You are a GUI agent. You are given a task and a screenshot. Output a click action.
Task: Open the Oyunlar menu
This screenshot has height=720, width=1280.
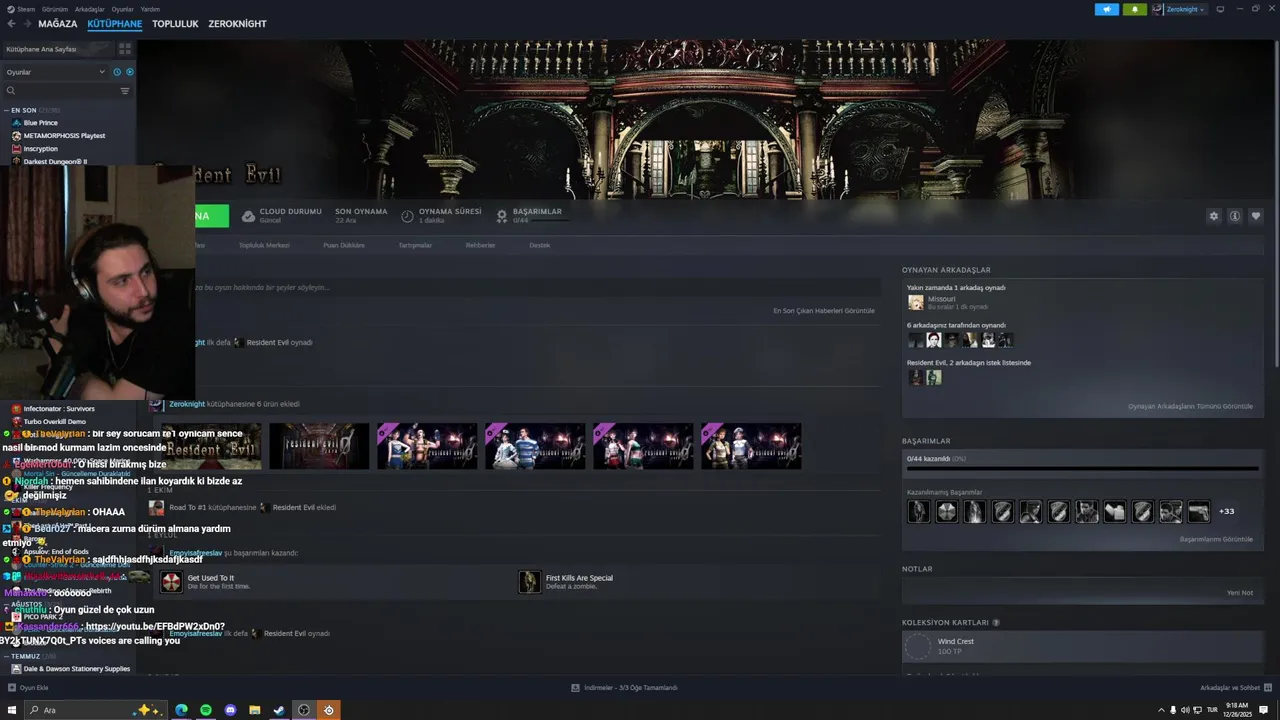coord(122,9)
